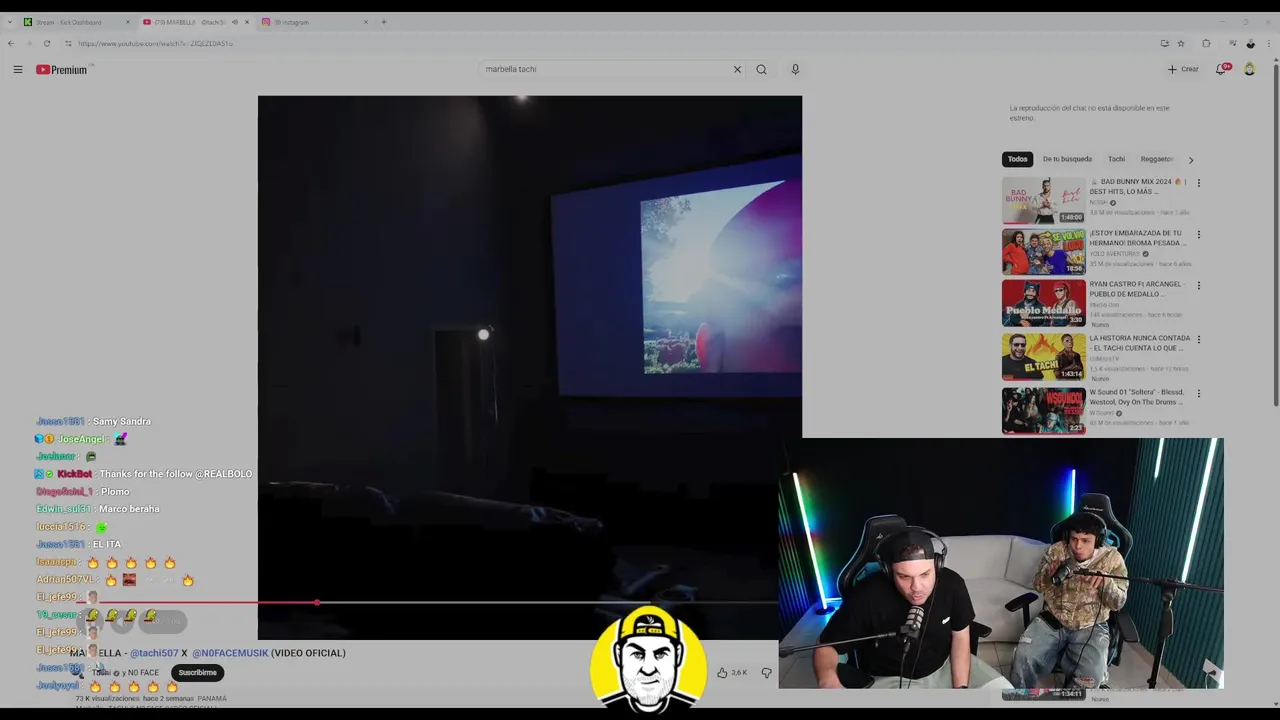
Task: Click the red playhead dot on progress bar
Action: [x=317, y=603]
